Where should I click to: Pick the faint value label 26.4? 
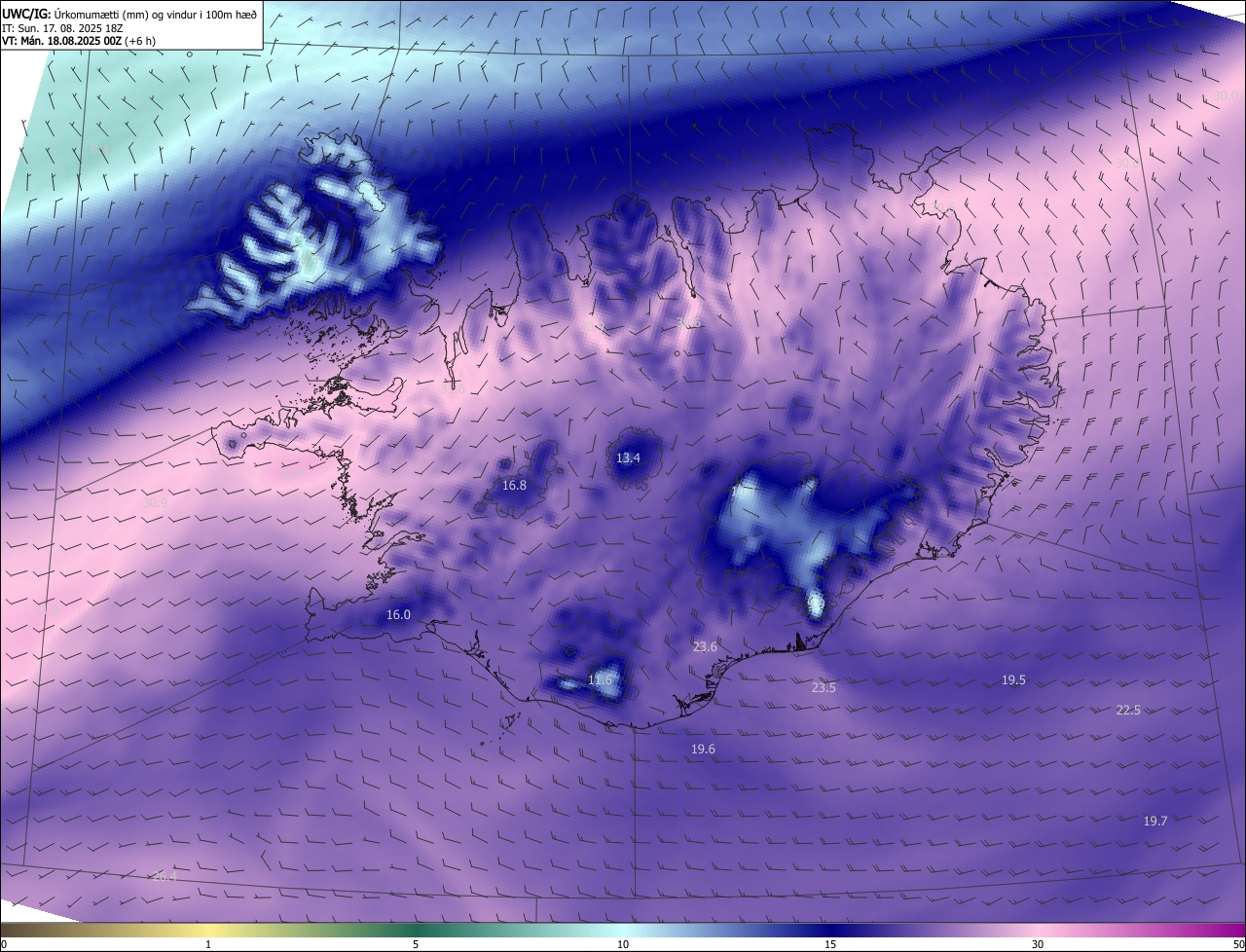click(x=165, y=876)
